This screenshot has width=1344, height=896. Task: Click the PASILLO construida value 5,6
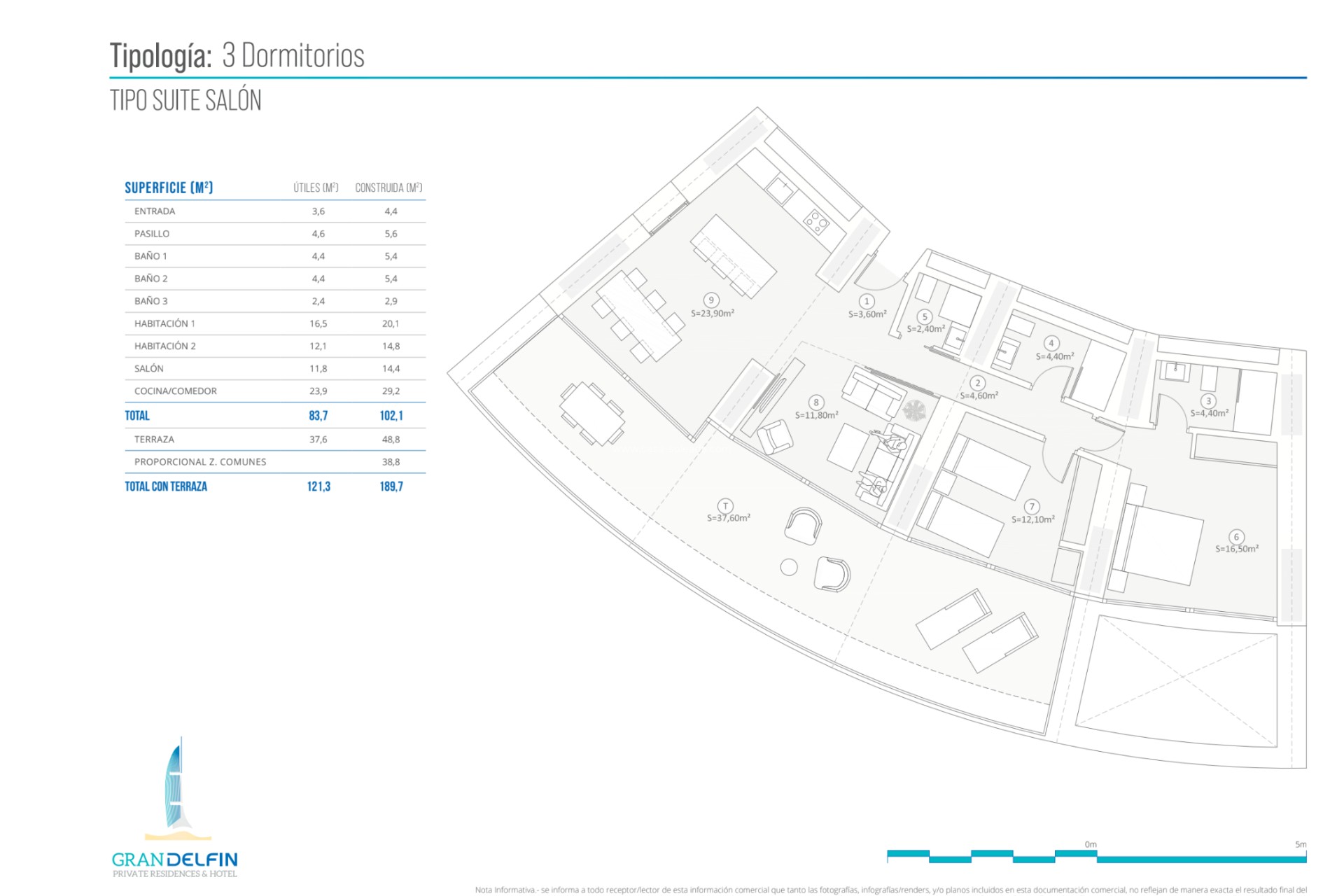pyautogui.click(x=391, y=233)
